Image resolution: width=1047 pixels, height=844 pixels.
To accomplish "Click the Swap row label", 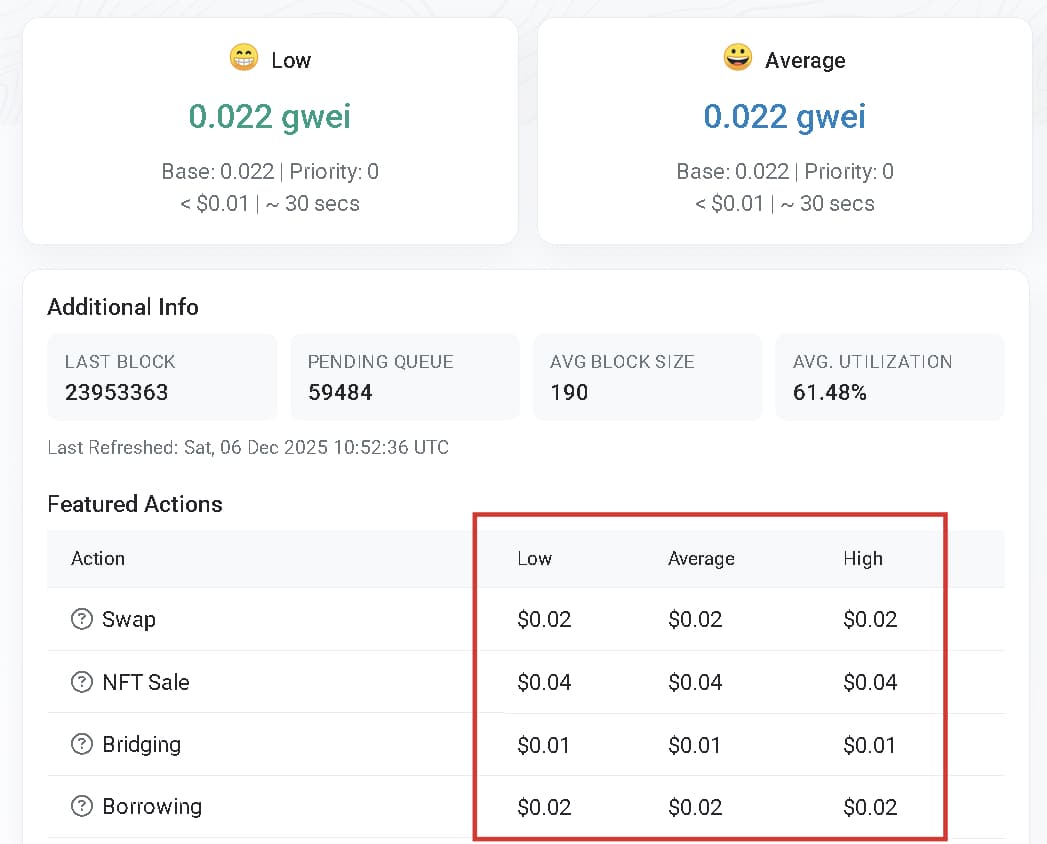I will [x=129, y=619].
